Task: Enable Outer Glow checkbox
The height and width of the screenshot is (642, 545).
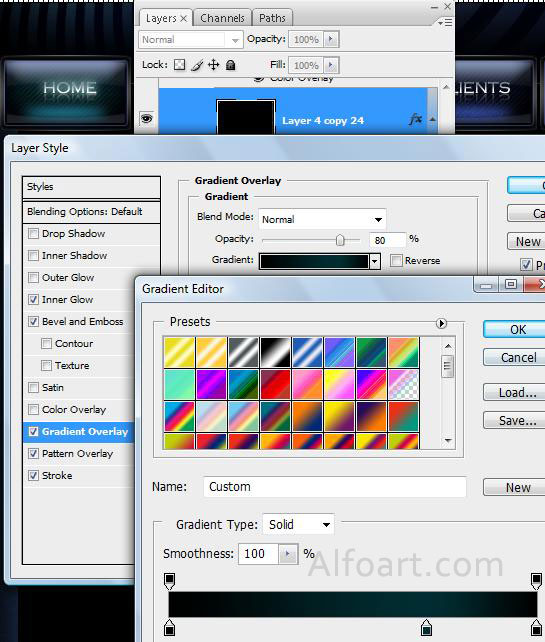Action: tap(33, 278)
